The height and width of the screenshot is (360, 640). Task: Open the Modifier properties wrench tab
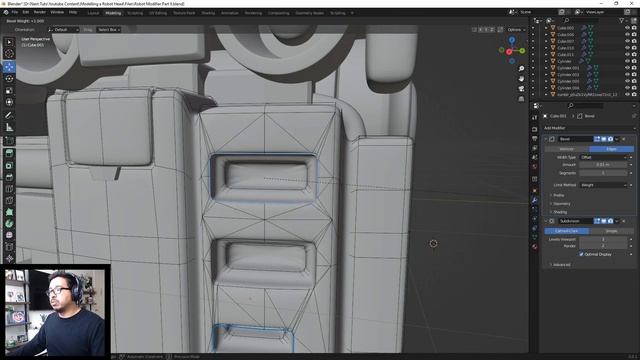pyautogui.click(x=534, y=200)
